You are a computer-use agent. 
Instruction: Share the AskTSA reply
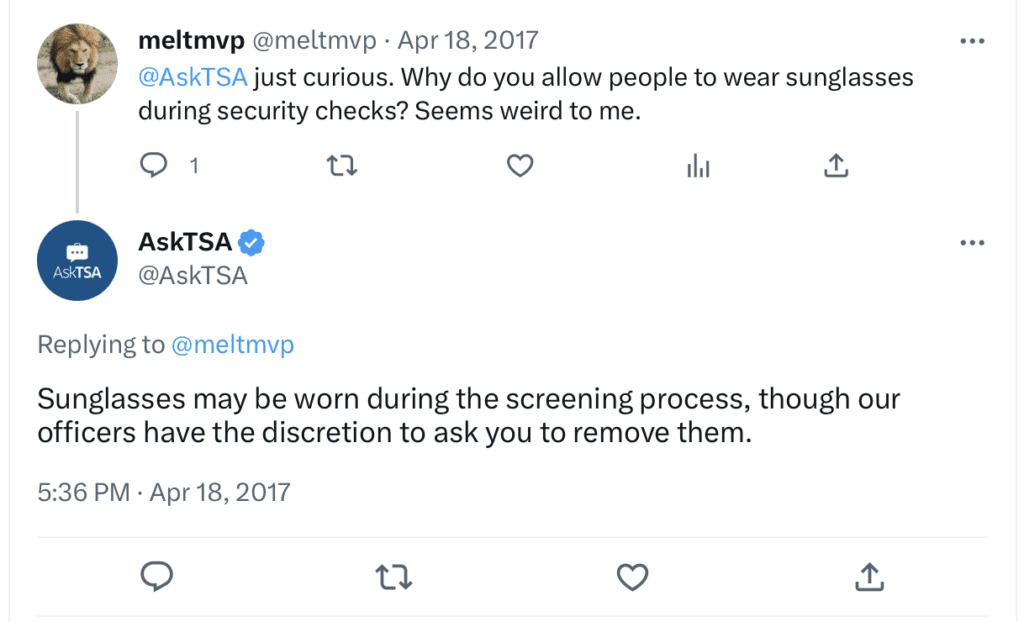click(869, 576)
